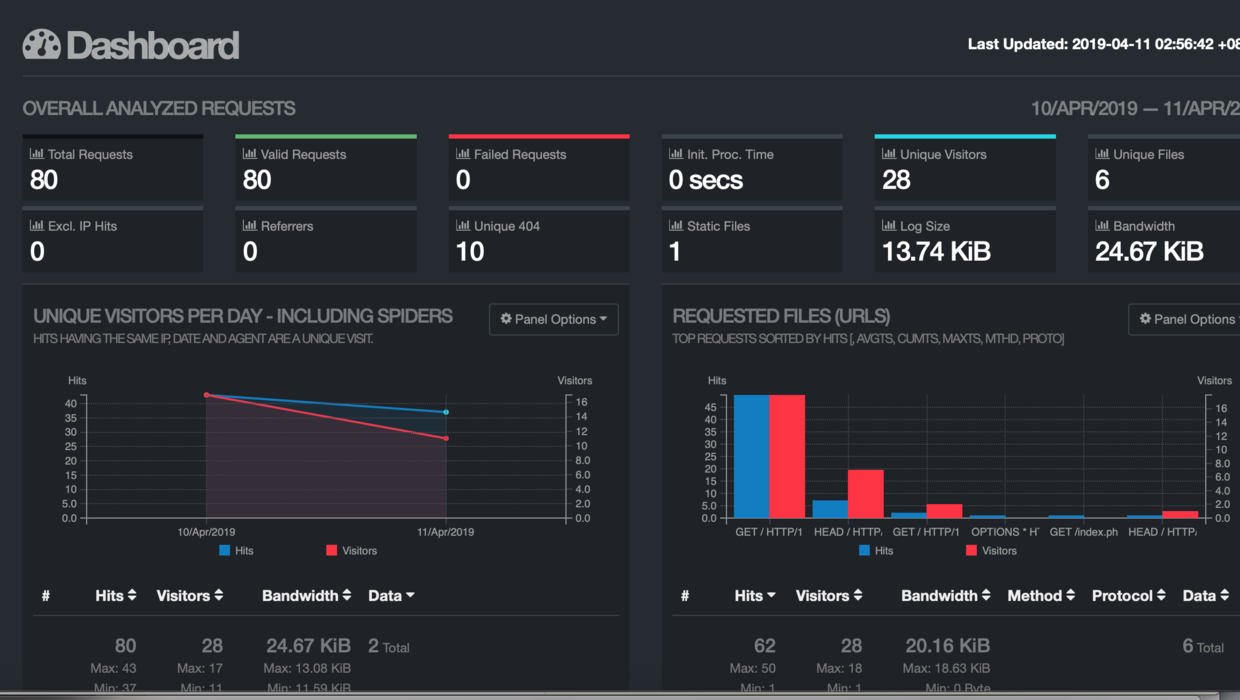Click the 10/Apr/2019 axis label

tap(206, 532)
